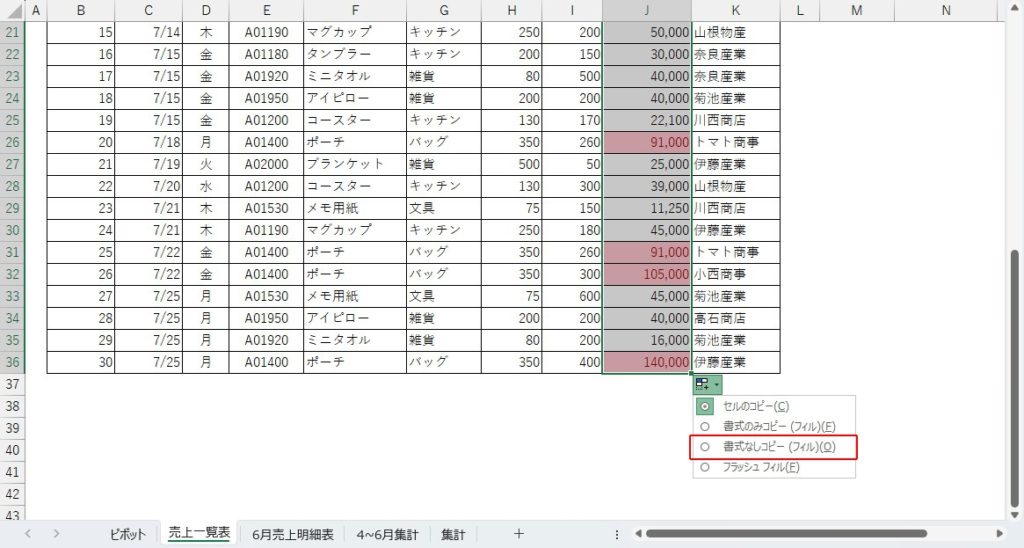Image resolution: width=1024 pixels, height=548 pixels.
Task: Click the next sheet navigation arrow
Action: click(x=56, y=534)
